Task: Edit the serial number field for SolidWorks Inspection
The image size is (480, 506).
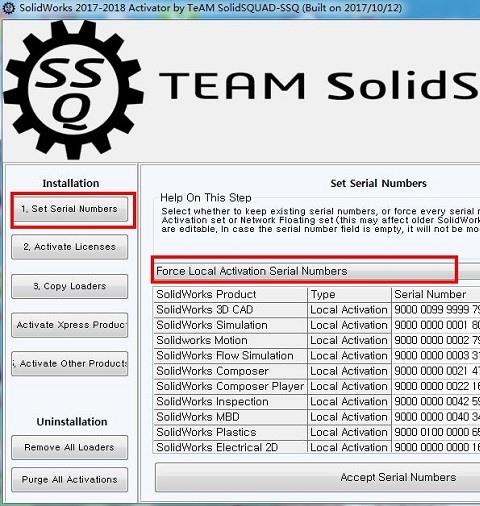Action: pyautogui.click(x=436, y=402)
